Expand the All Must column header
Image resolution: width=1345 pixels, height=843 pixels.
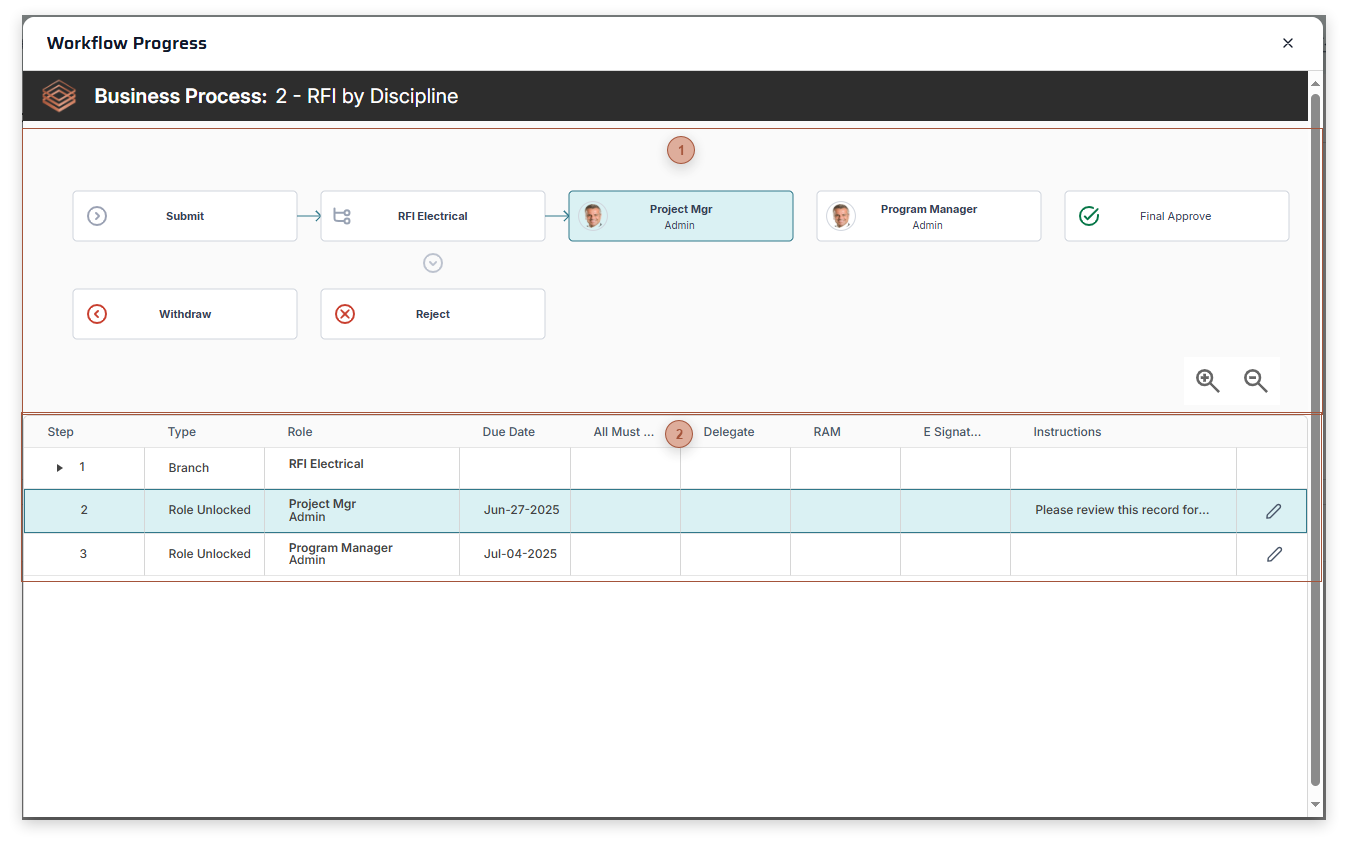coord(622,431)
